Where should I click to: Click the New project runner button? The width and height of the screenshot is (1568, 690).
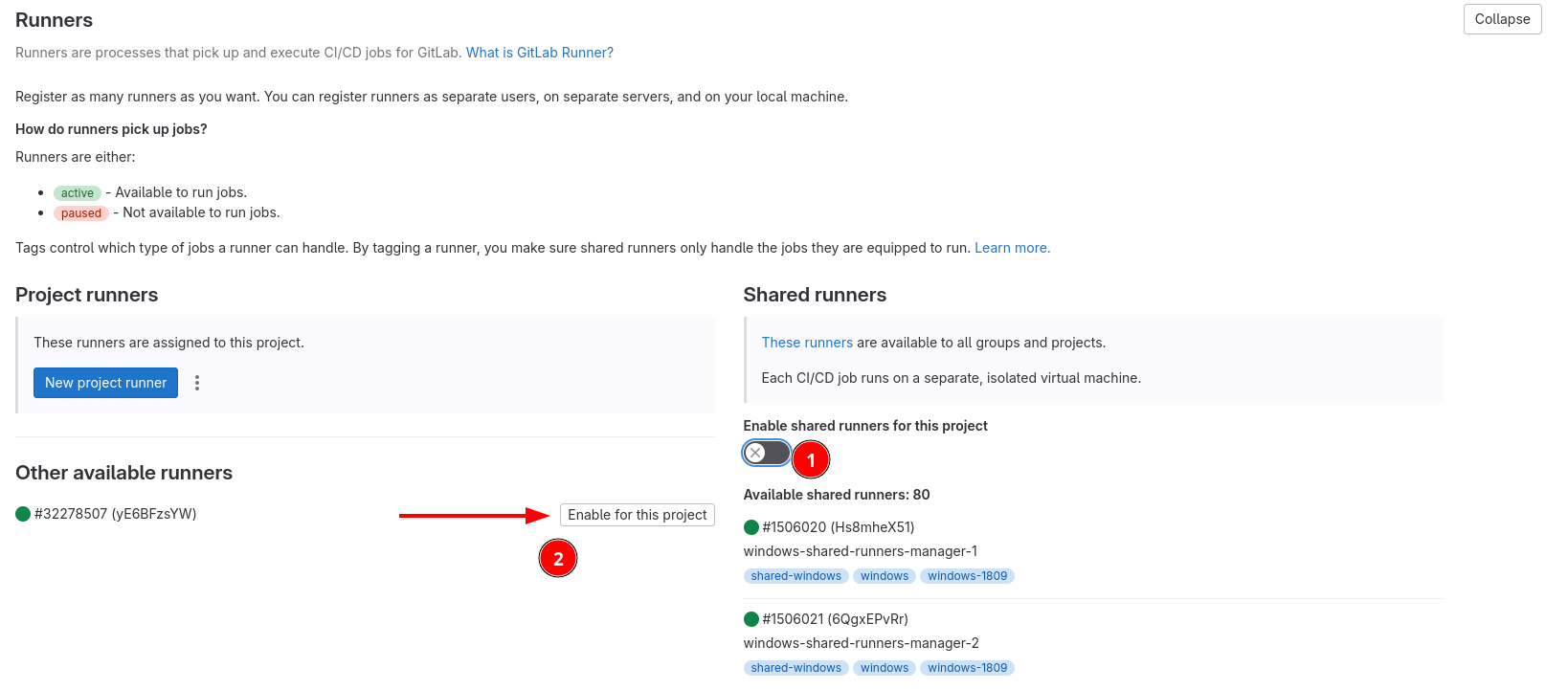tap(105, 383)
